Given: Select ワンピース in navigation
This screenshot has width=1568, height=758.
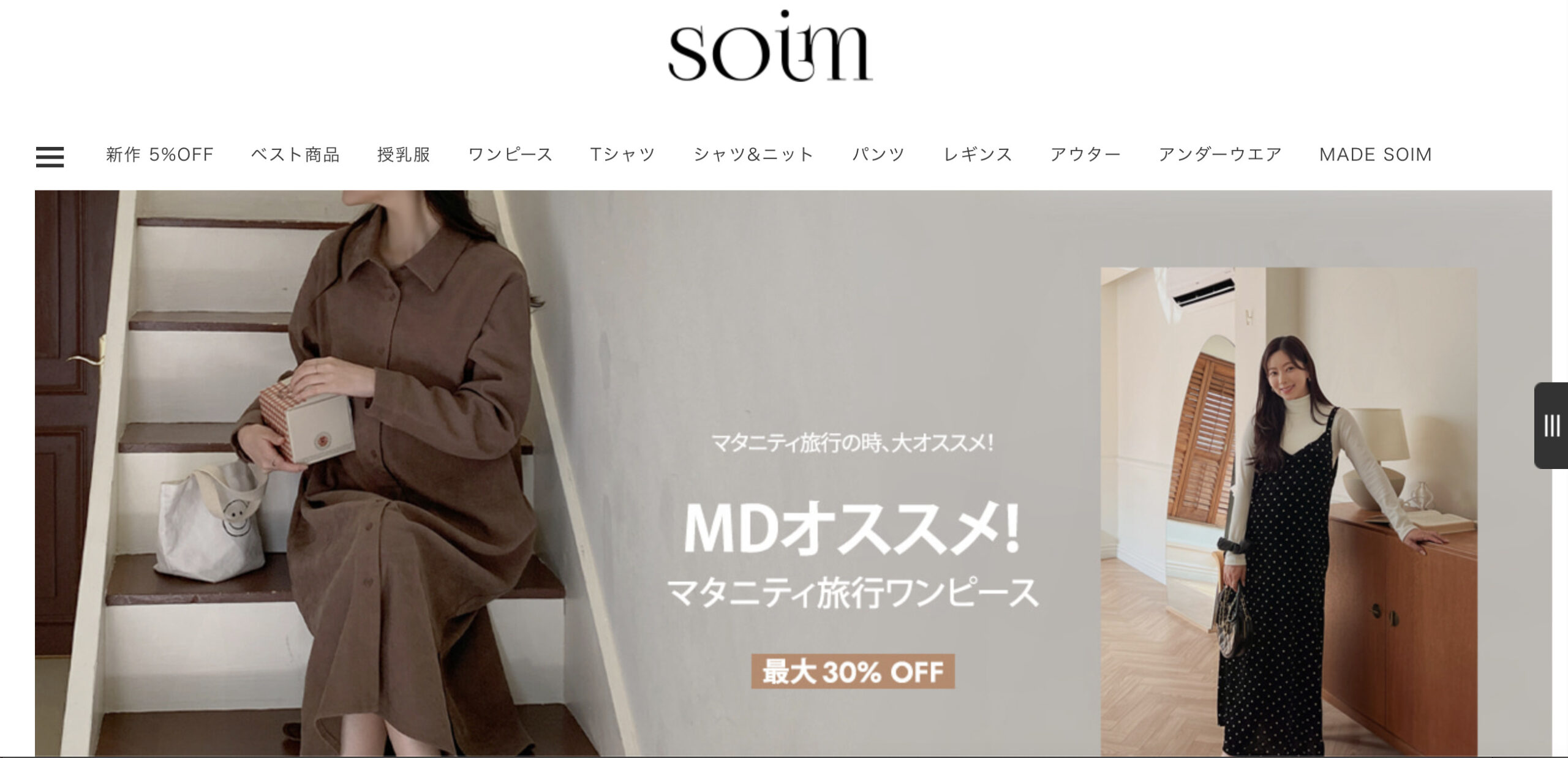Looking at the screenshot, I should 510,154.
